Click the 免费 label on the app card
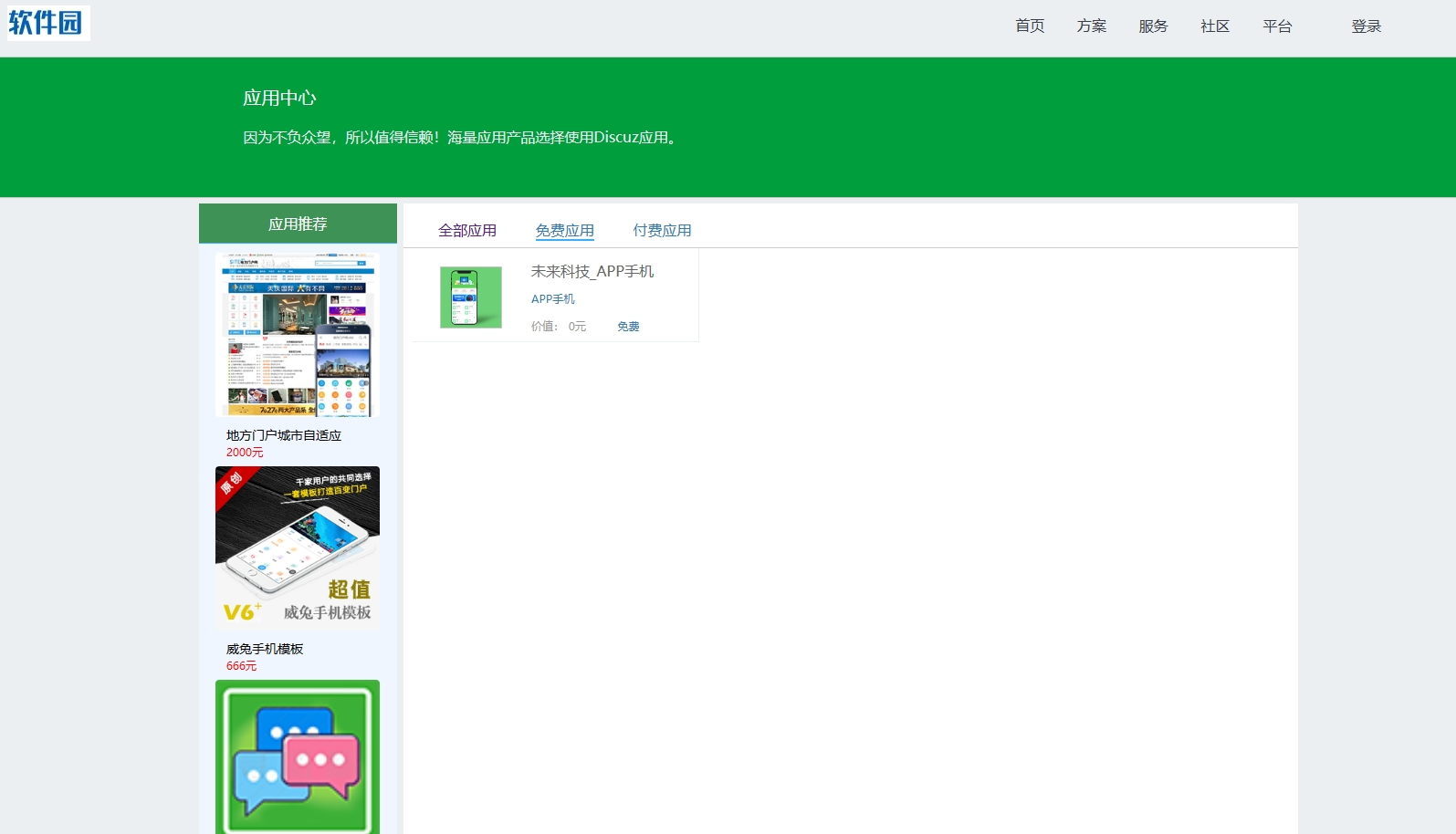 (628, 327)
